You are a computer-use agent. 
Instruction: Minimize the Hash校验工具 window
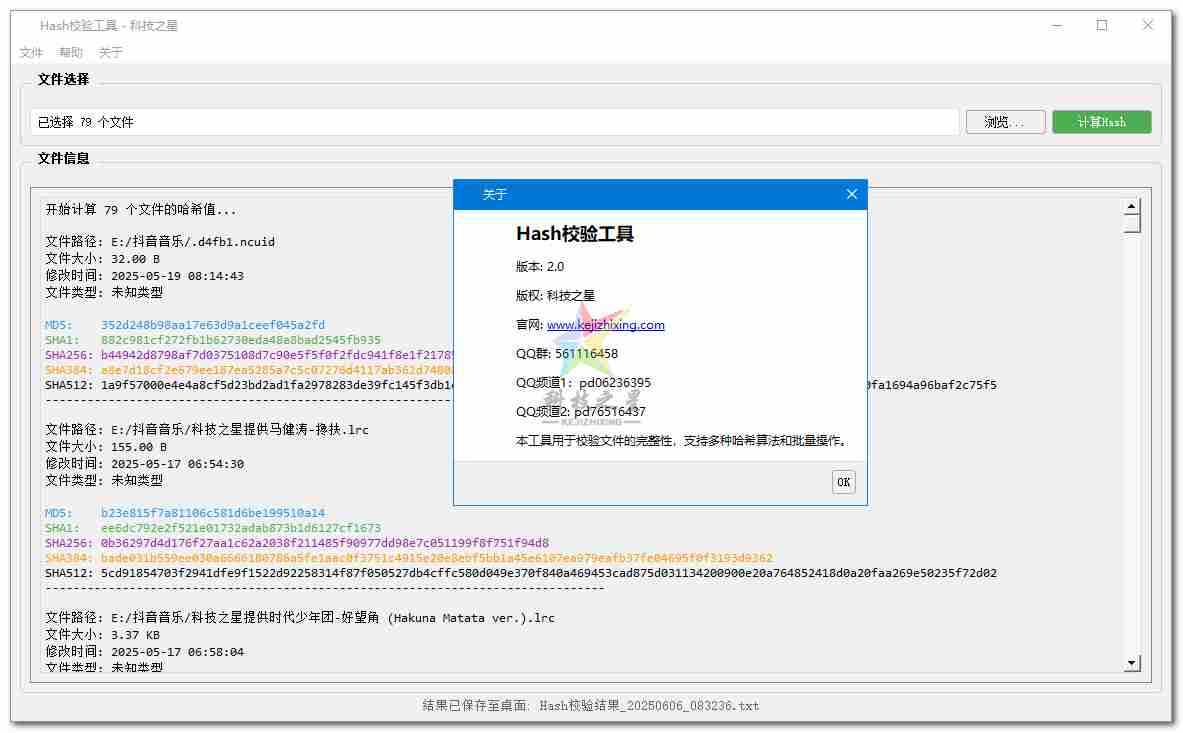click(x=1056, y=26)
